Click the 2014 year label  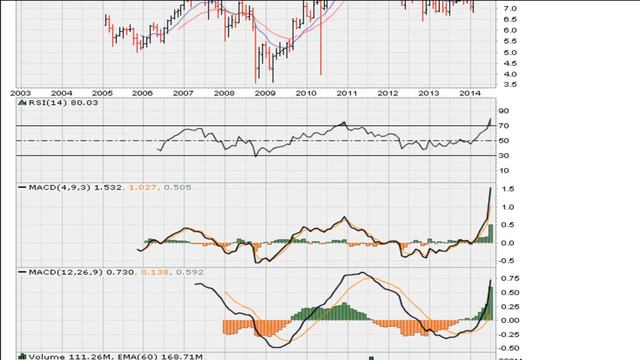(470, 93)
